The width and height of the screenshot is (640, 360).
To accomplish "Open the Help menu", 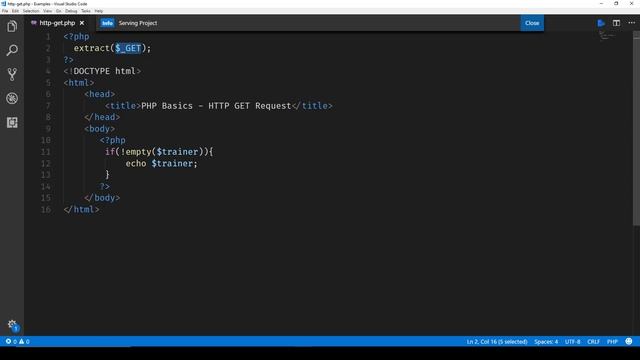I will point(99,11).
